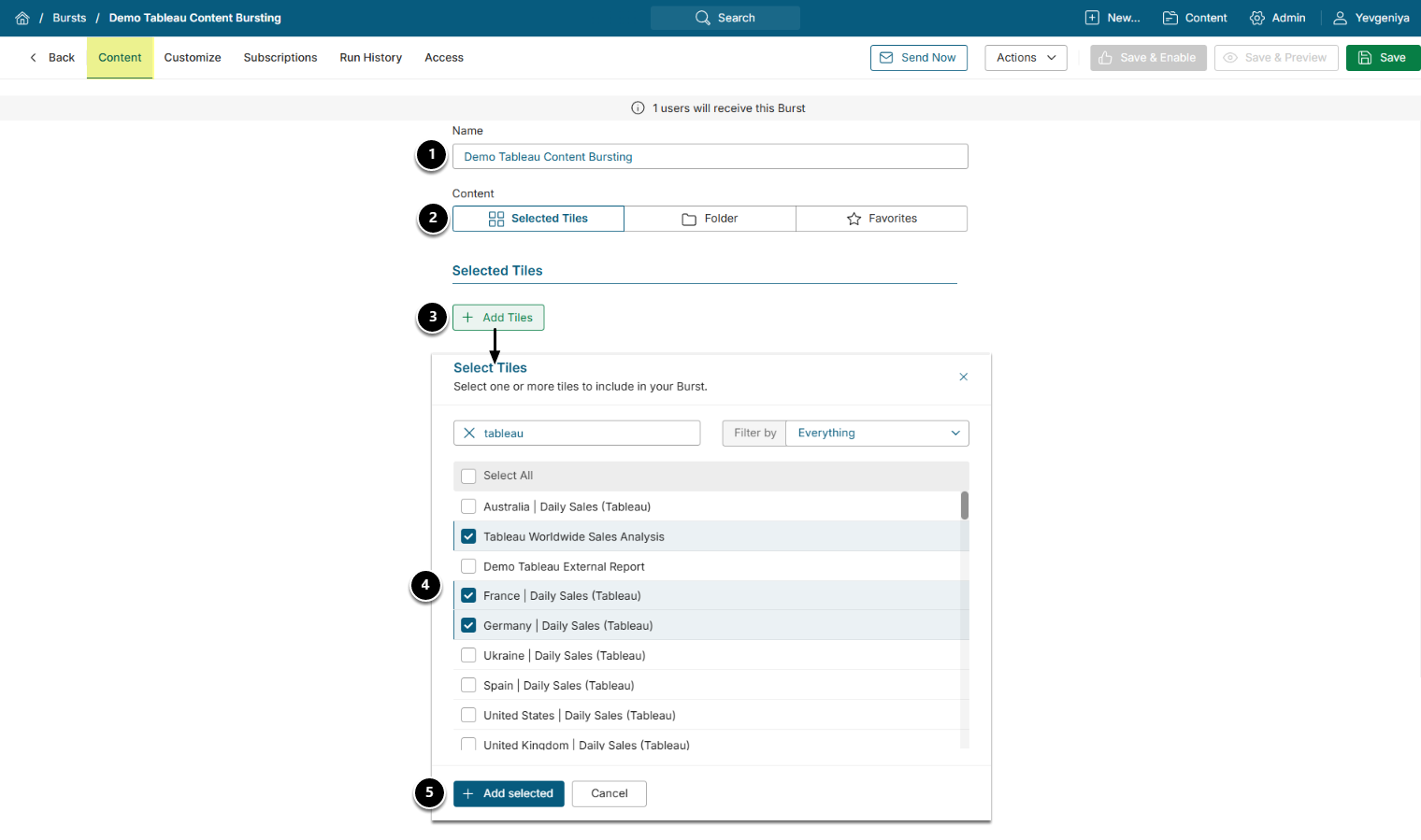Close the Select Tiles dialog
The image size is (1421, 840).
coord(963,377)
